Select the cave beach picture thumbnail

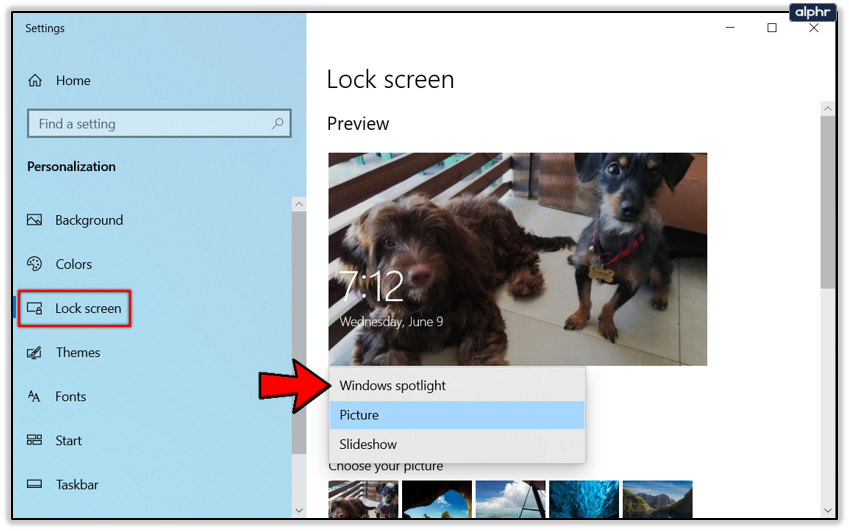click(x=437, y=499)
